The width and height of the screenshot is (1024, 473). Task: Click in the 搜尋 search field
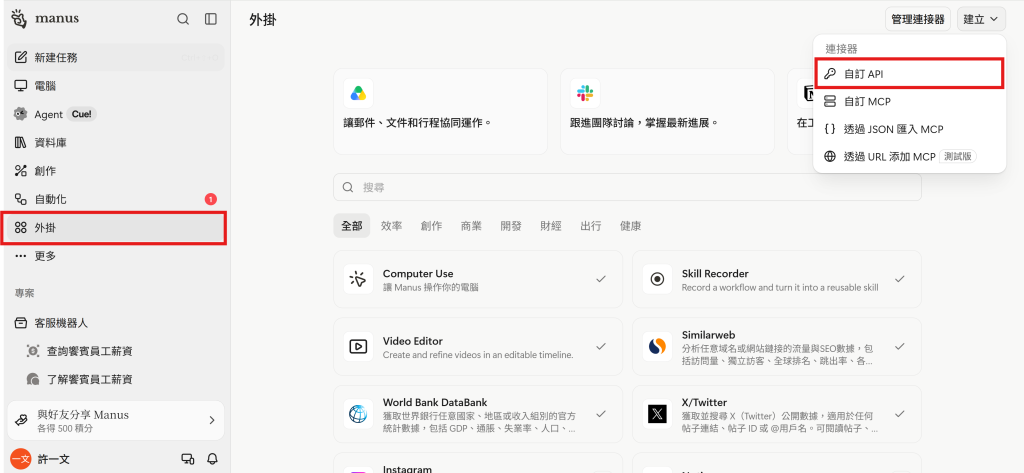[627, 188]
